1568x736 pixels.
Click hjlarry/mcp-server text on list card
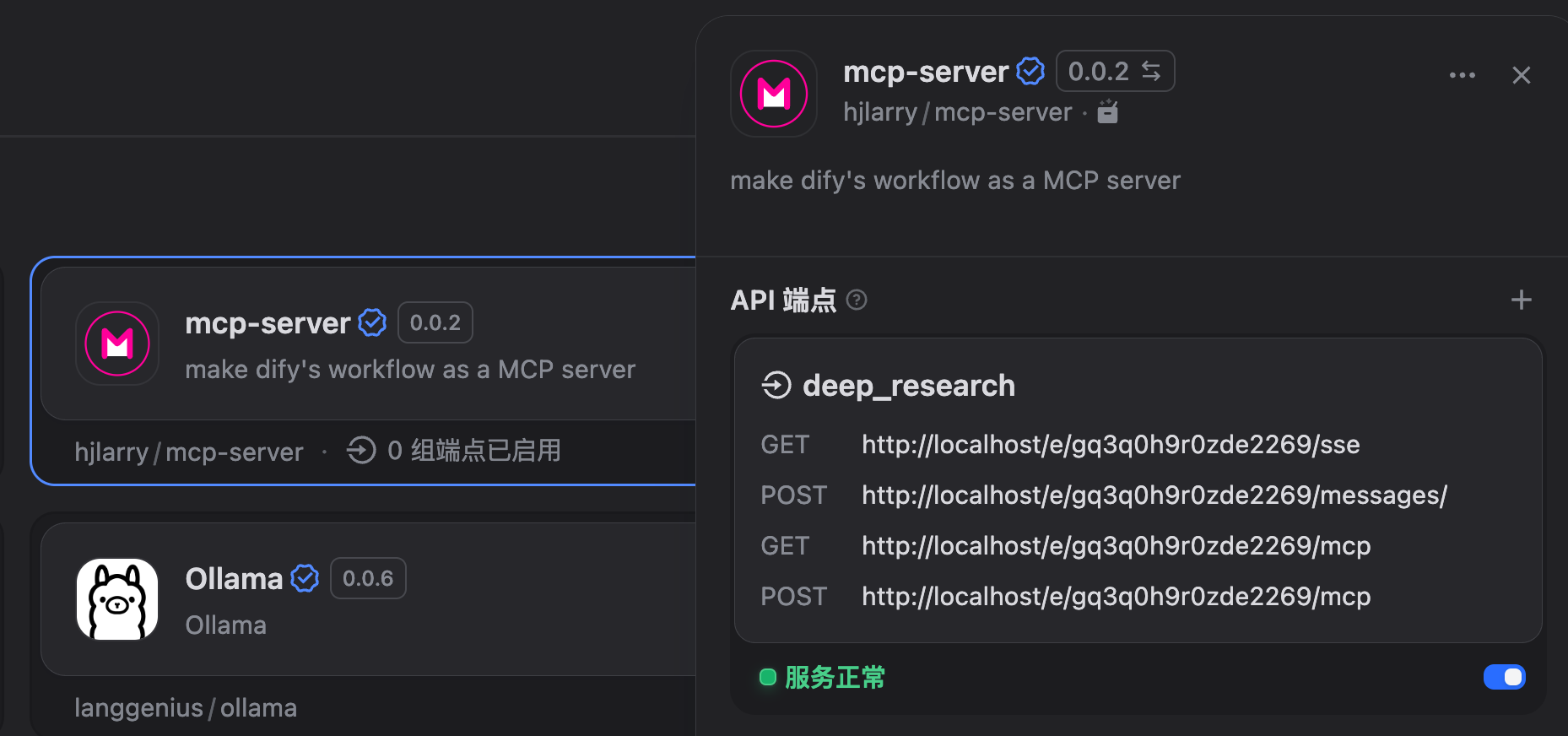coord(189,452)
